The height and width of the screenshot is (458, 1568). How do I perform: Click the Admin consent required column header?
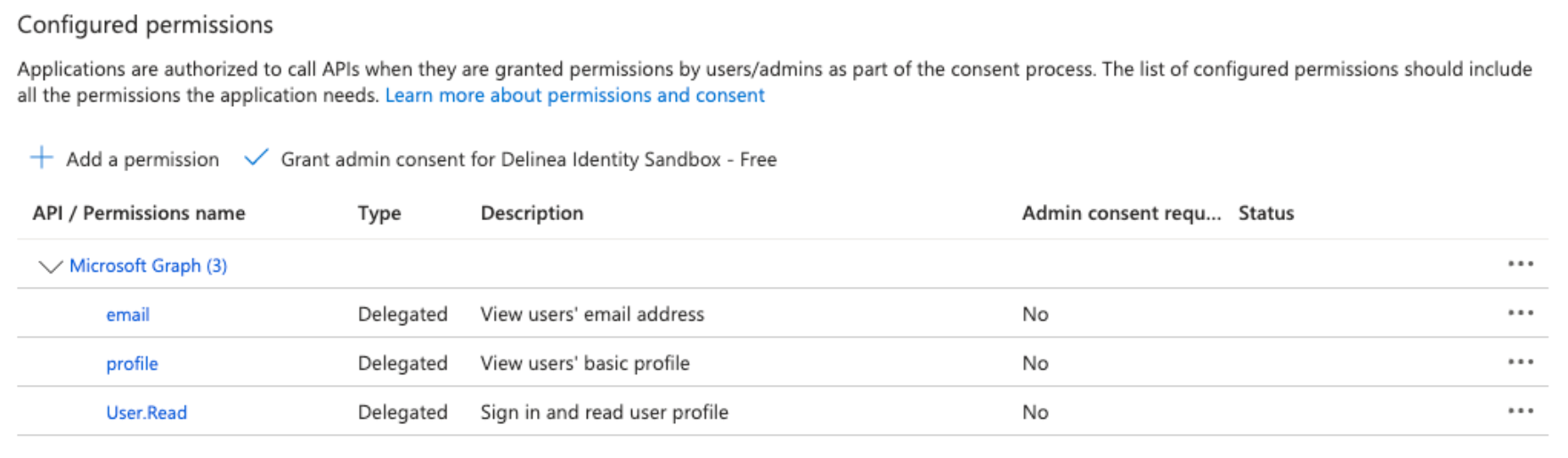[x=1120, y=213]
